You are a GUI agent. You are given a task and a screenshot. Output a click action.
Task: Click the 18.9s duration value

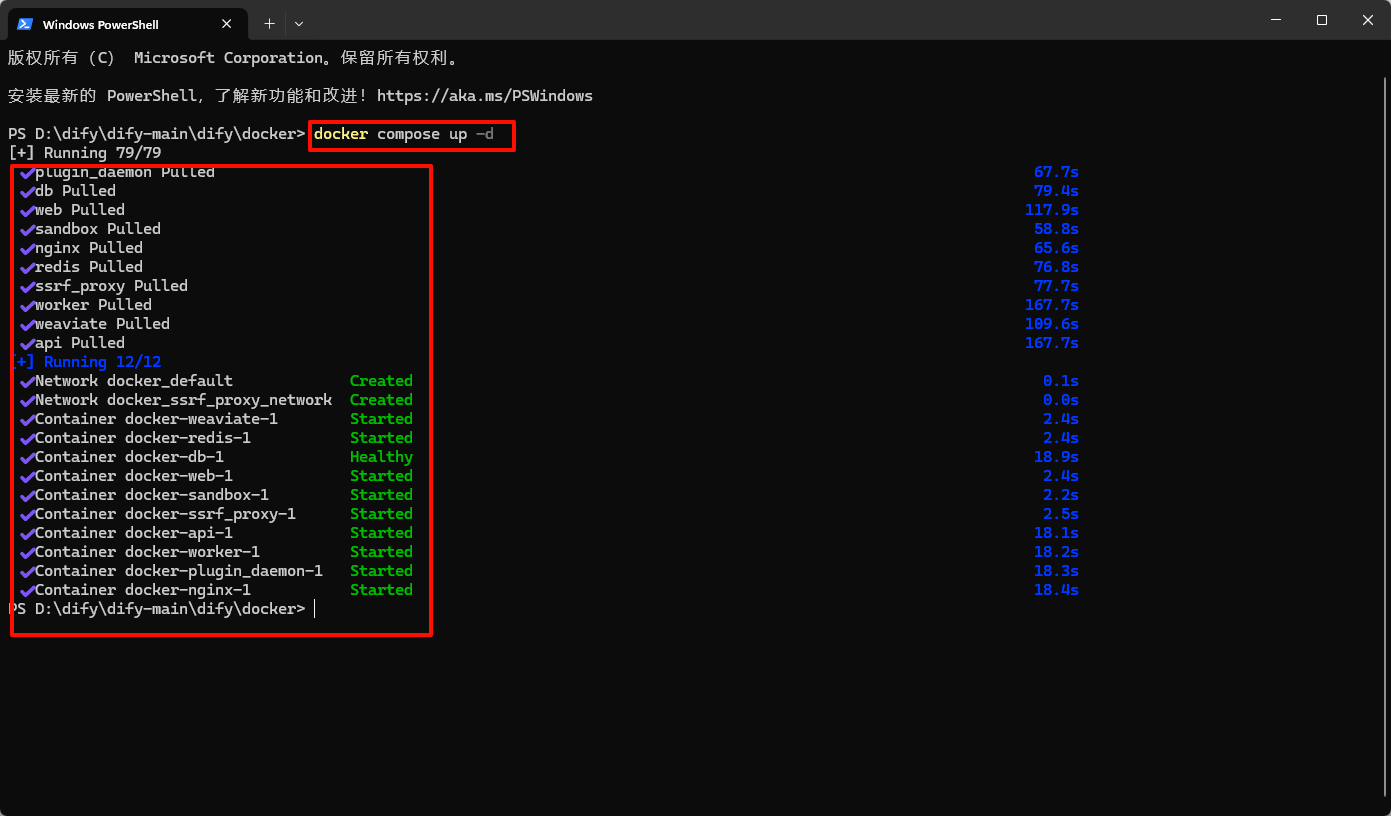(x=1056, y=457)
